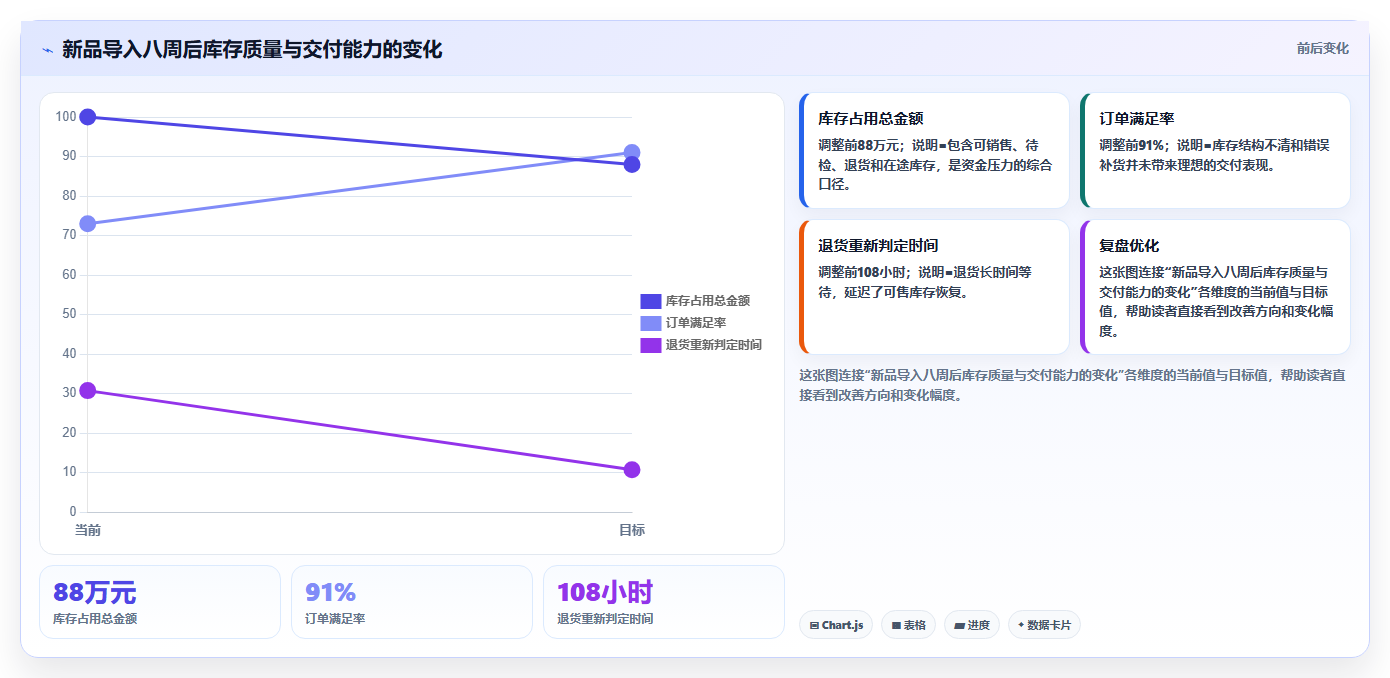1390x678 pixels.
Task: Click the 表格 tag icon
Action: (896, 626)
